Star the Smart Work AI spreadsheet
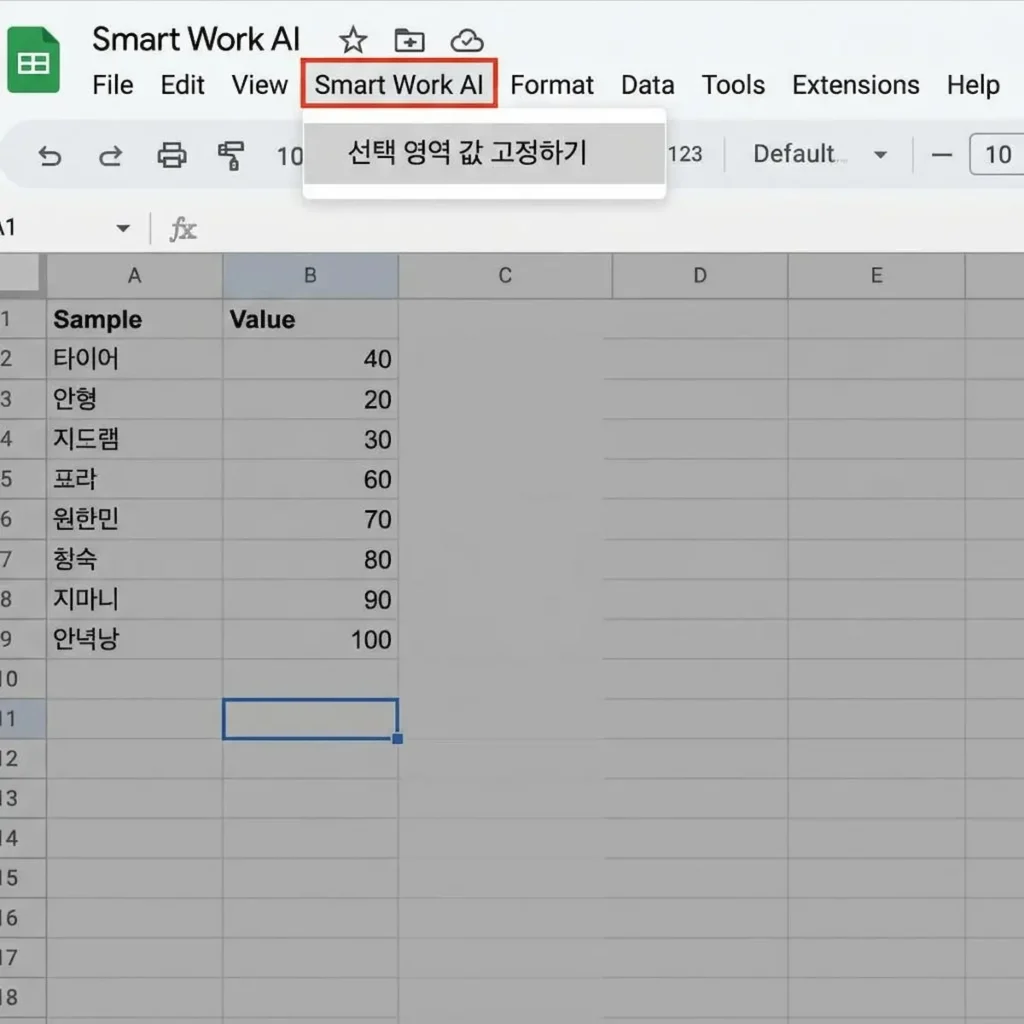This screenshot has width=1024, height=1024. point(352,40)
